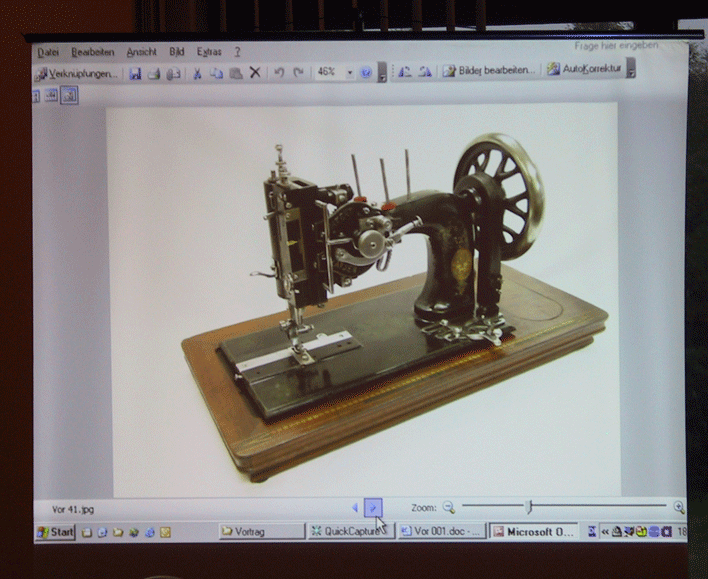The height and width of the screenshot is (579, 708).
Task: Click the Undo arrow icon
Action: coord(279,72)
